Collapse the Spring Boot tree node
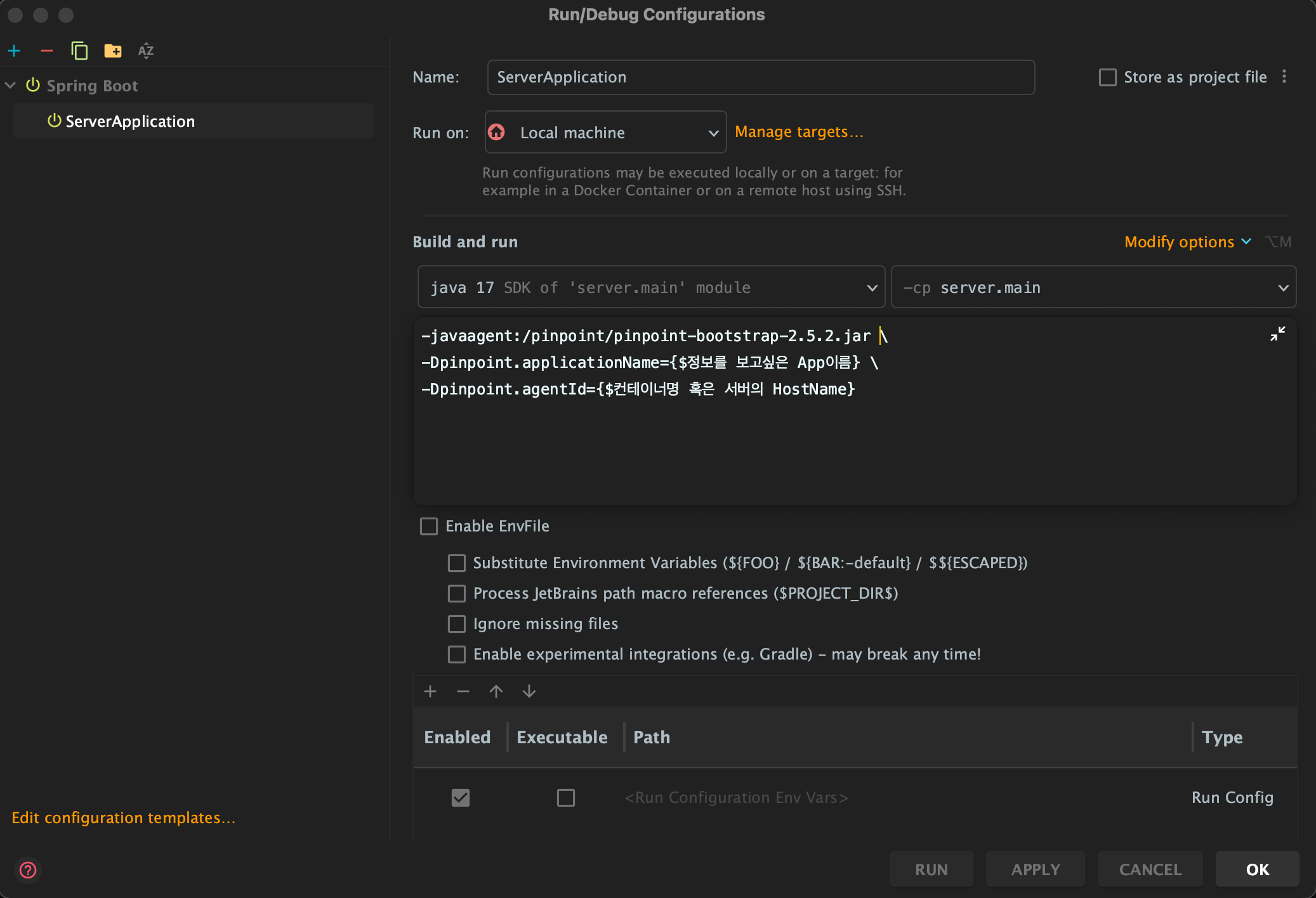The image size is (1316, 898). coord(10,86)
